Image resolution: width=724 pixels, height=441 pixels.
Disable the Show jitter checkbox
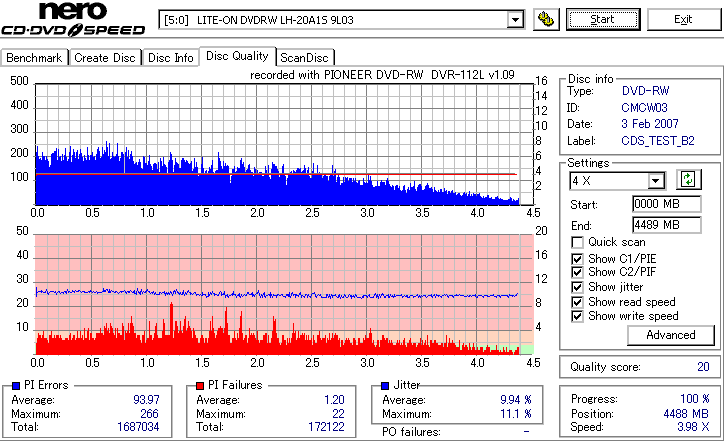(577, 287)
